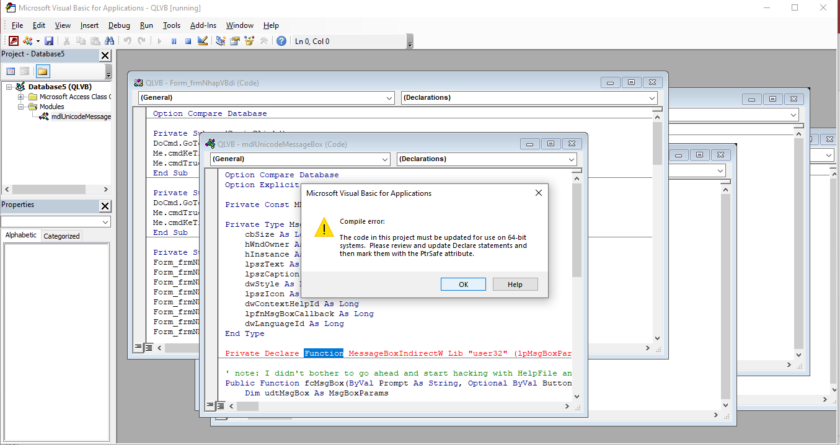Close the Project Explorer pane
This screenshot has height=445, width=840.
[105, 56]
